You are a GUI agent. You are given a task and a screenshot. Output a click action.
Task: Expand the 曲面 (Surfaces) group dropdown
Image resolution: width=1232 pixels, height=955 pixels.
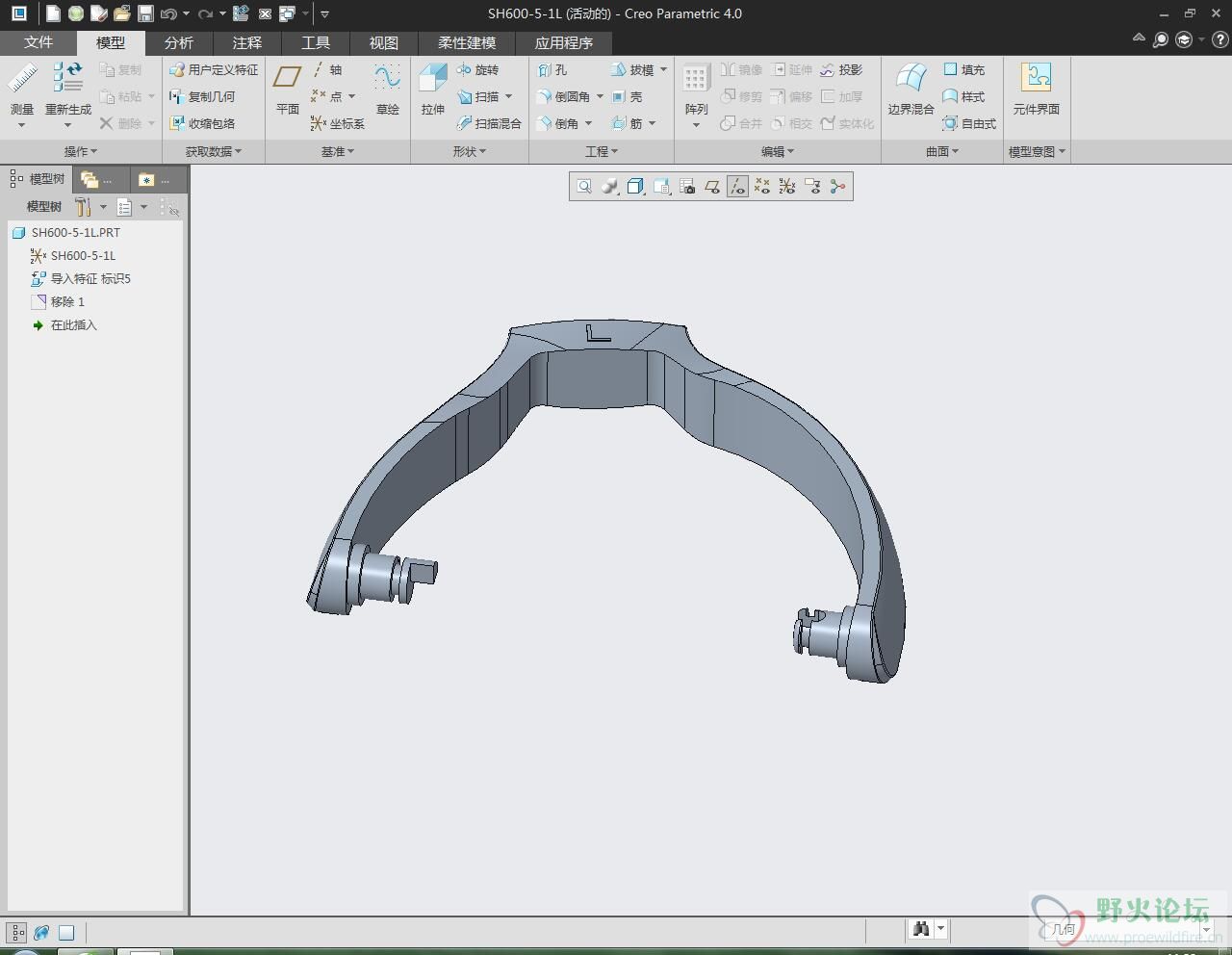(x=942, y=151)
